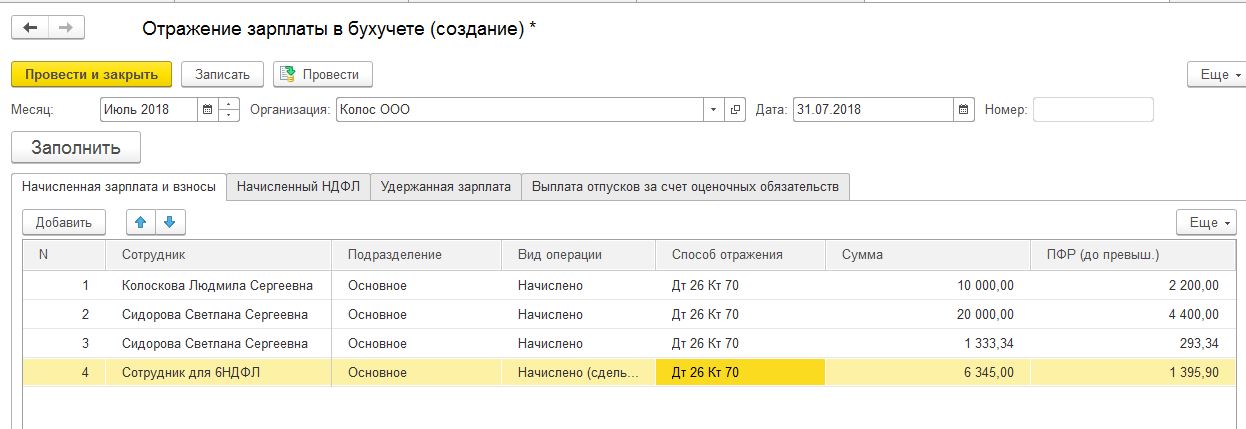
Task: Select Выплата отпусков за счет оценочных обязательств tab
Action: (x=685, y=187)
